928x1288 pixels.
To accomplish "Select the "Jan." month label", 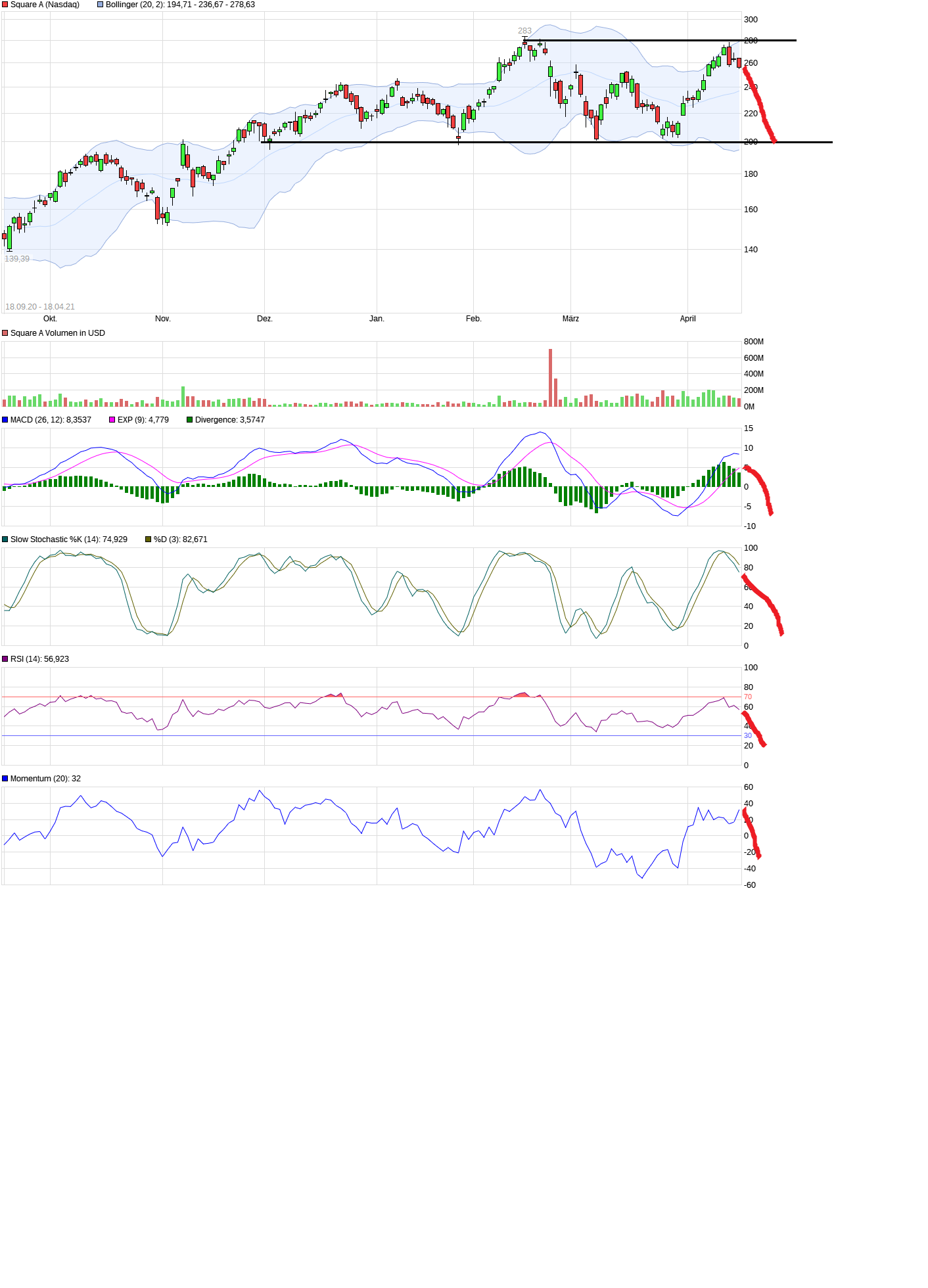I will click(377, 319).
